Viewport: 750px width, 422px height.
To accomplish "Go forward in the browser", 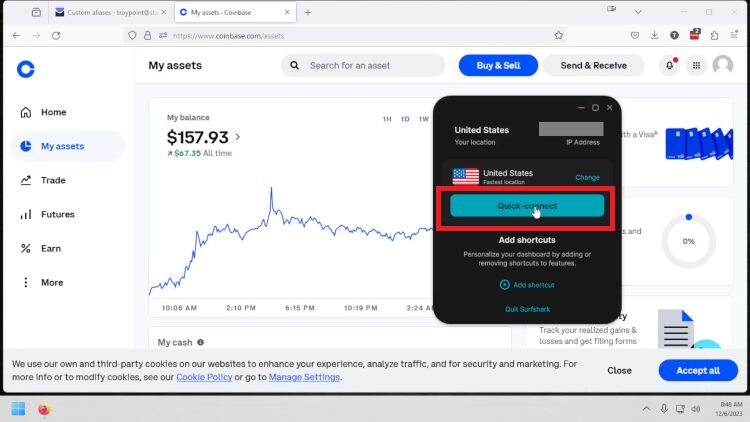I will pyautogui.click(x=36, y=35).
